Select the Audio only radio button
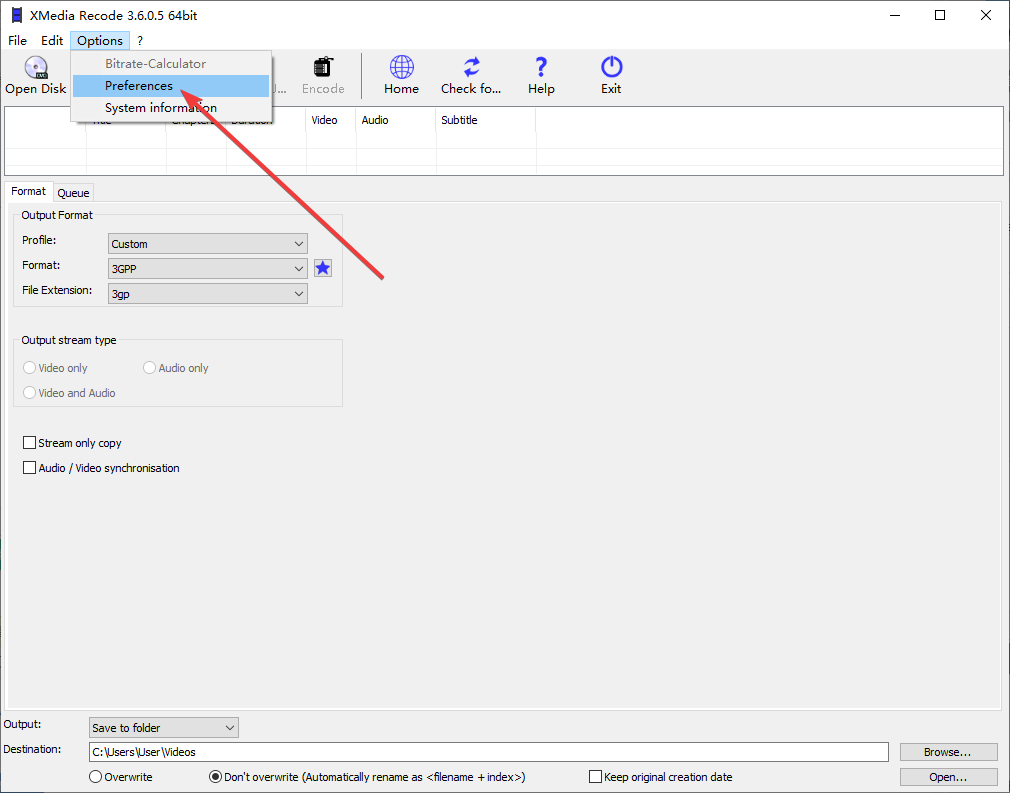 pos(149,368)
